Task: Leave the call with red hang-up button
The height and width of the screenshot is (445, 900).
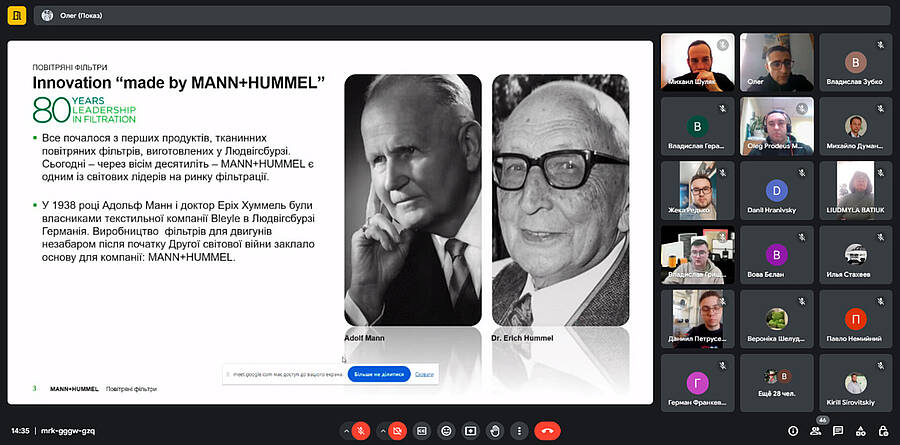Action: (x=548, y=431)
